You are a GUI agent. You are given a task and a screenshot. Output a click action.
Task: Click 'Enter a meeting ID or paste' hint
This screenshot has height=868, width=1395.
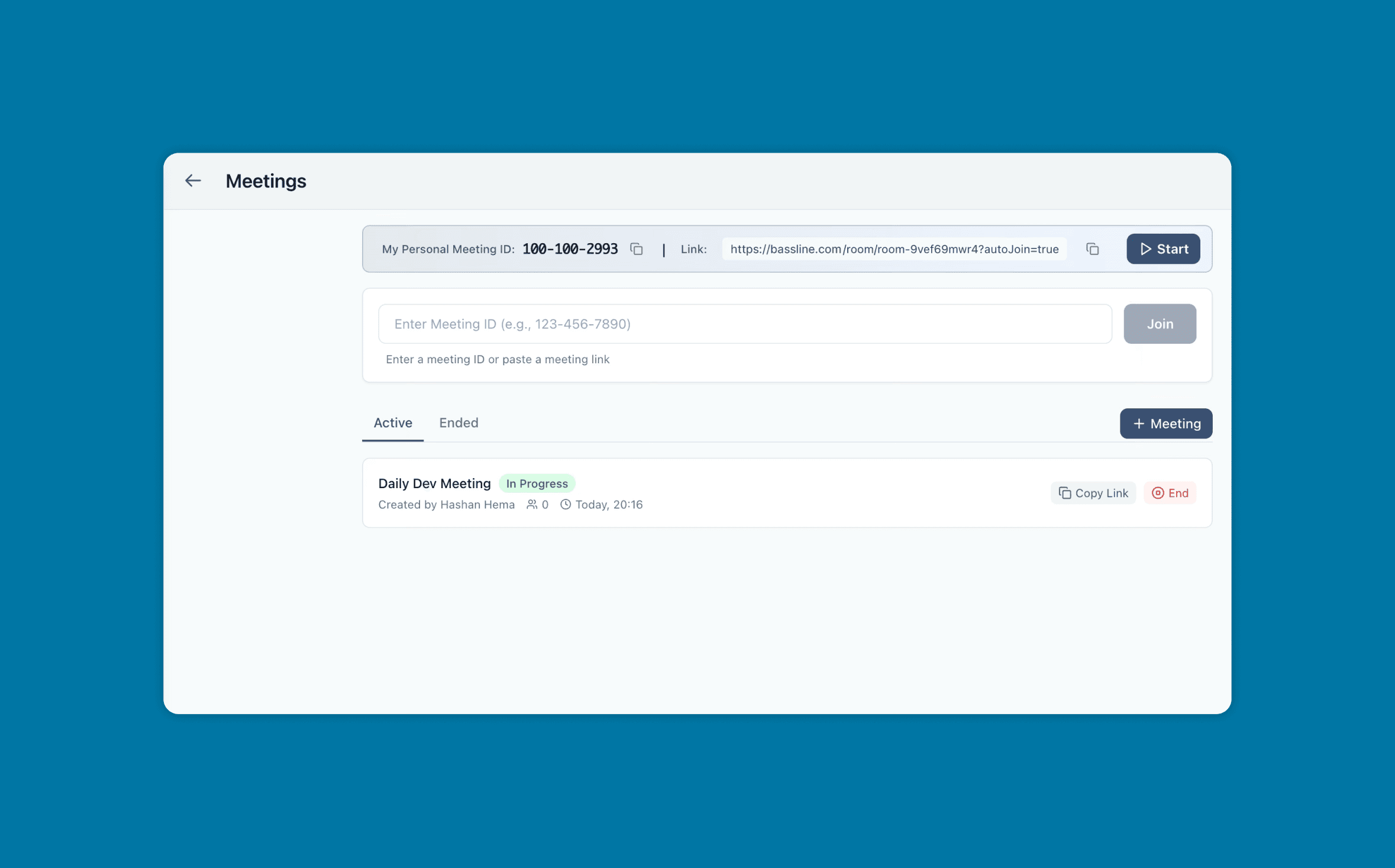click(497, 359)
